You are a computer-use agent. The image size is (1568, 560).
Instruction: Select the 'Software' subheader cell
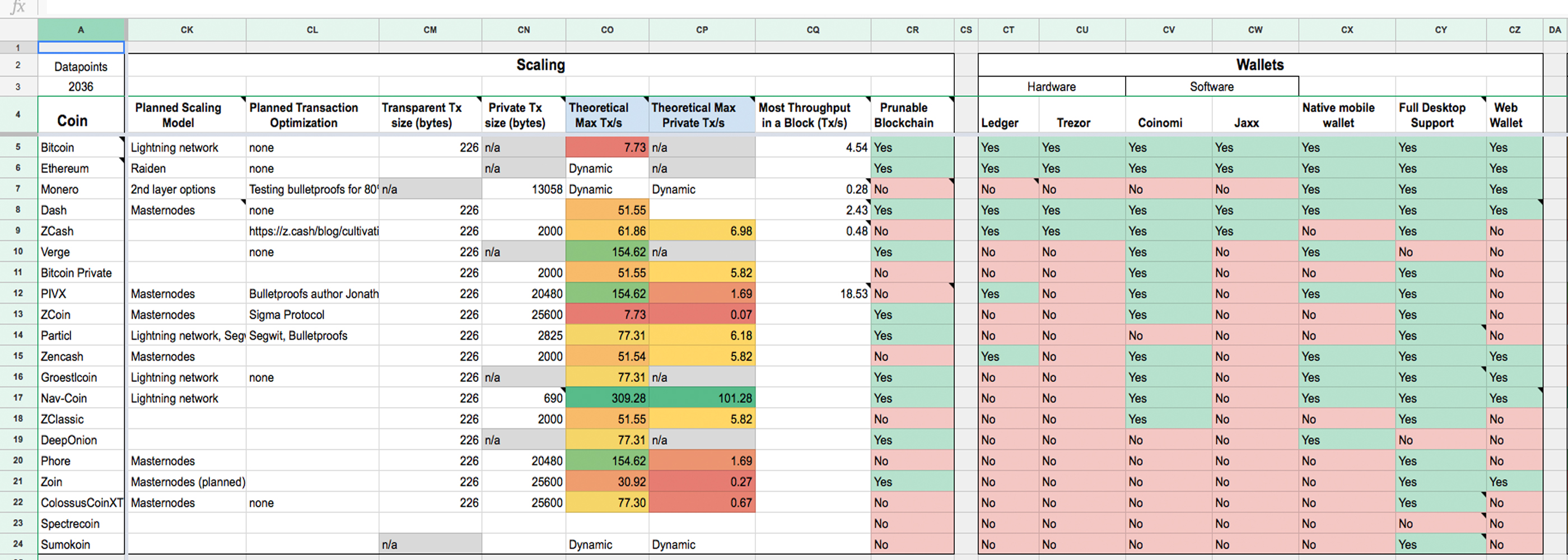coord(1211,86)
